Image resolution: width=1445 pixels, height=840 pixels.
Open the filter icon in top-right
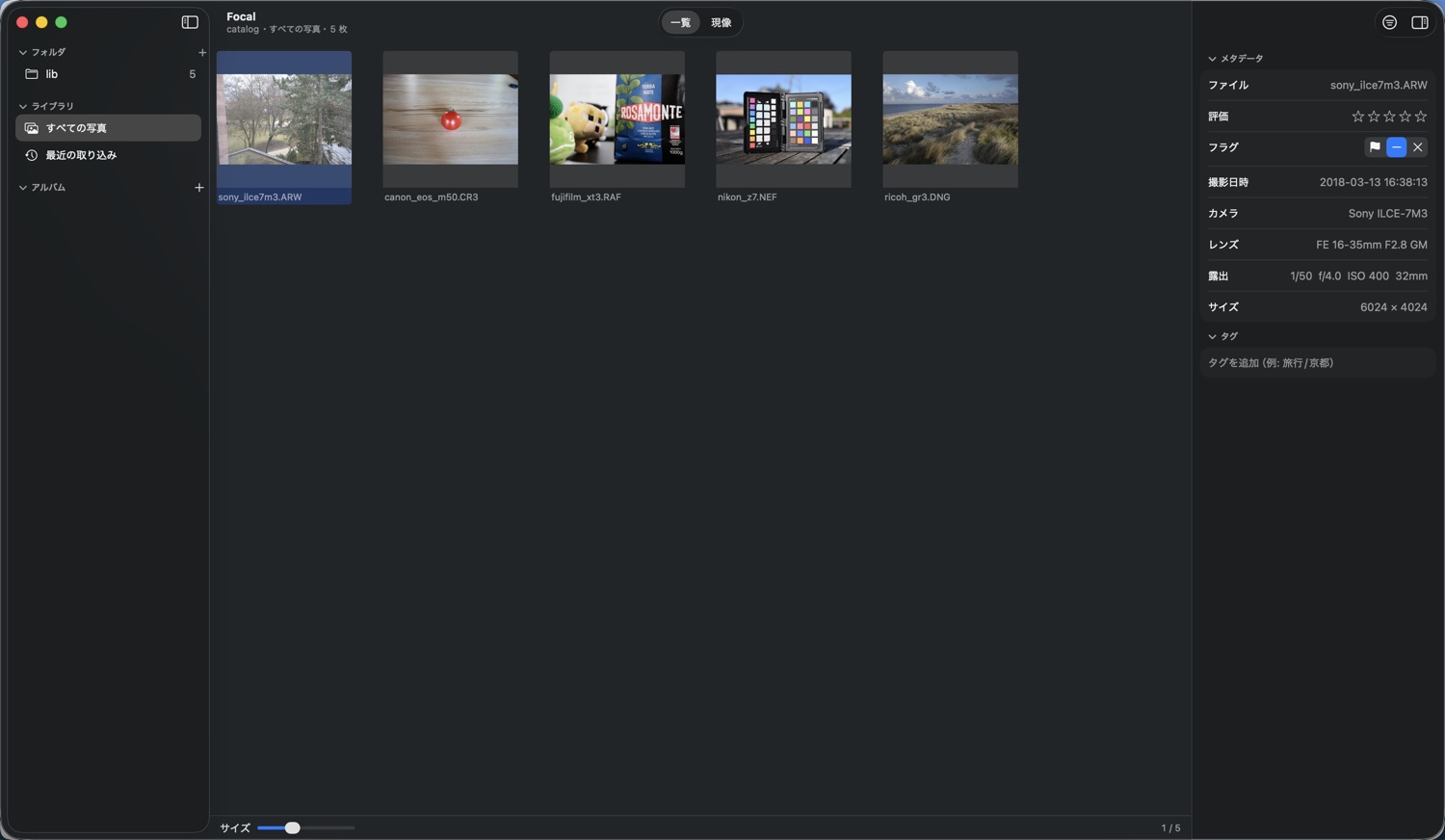tap(1389, 22)
